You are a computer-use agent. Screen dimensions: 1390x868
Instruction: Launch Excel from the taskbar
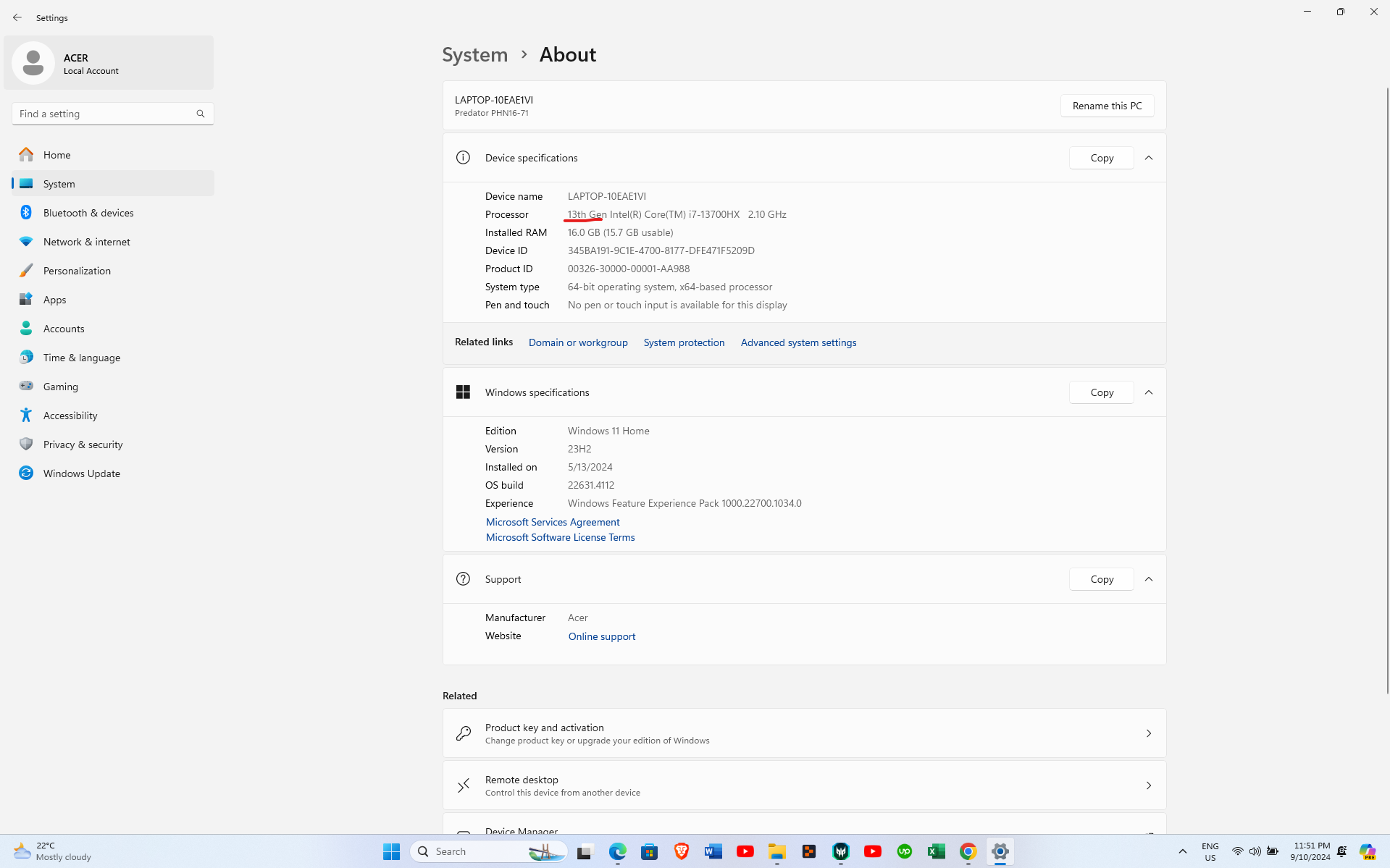tap(936, 851)
